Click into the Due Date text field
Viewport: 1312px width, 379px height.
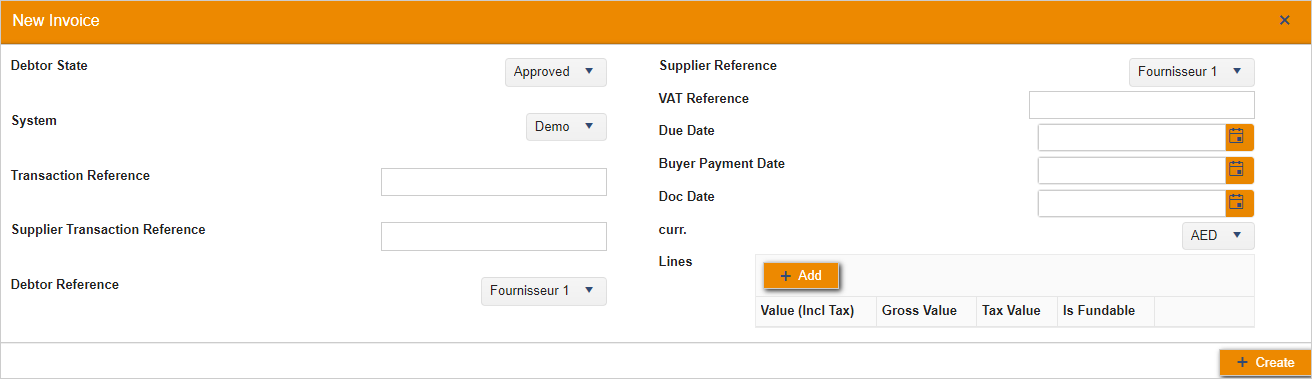[x=1132, y=138]
